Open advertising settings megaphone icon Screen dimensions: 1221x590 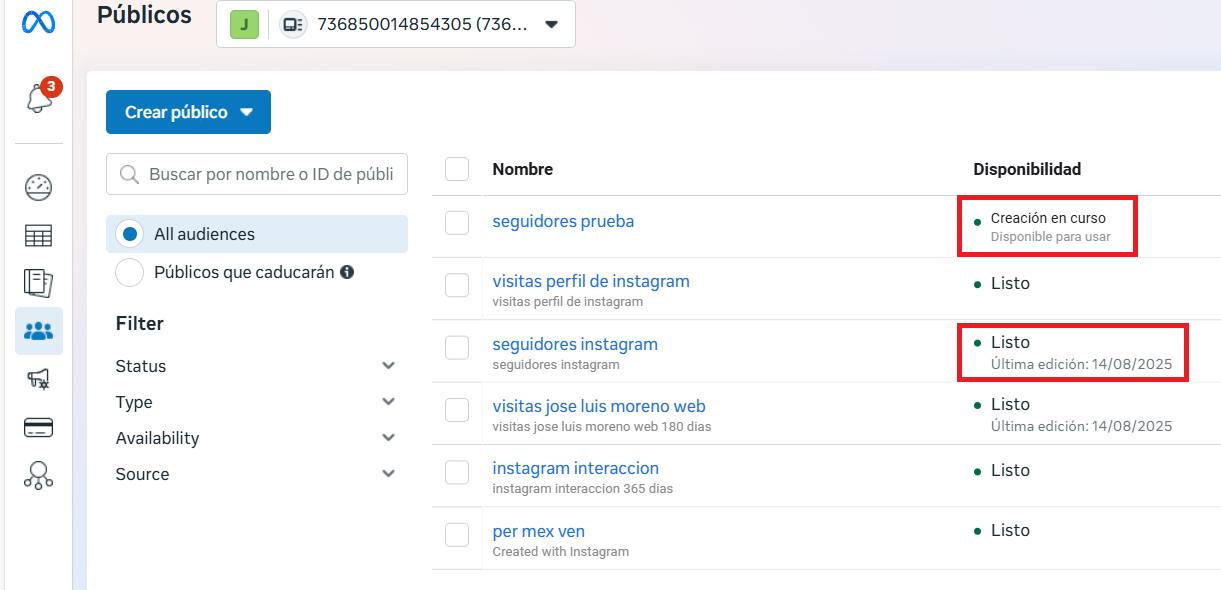pyautogui.click(x=38, y=379)
